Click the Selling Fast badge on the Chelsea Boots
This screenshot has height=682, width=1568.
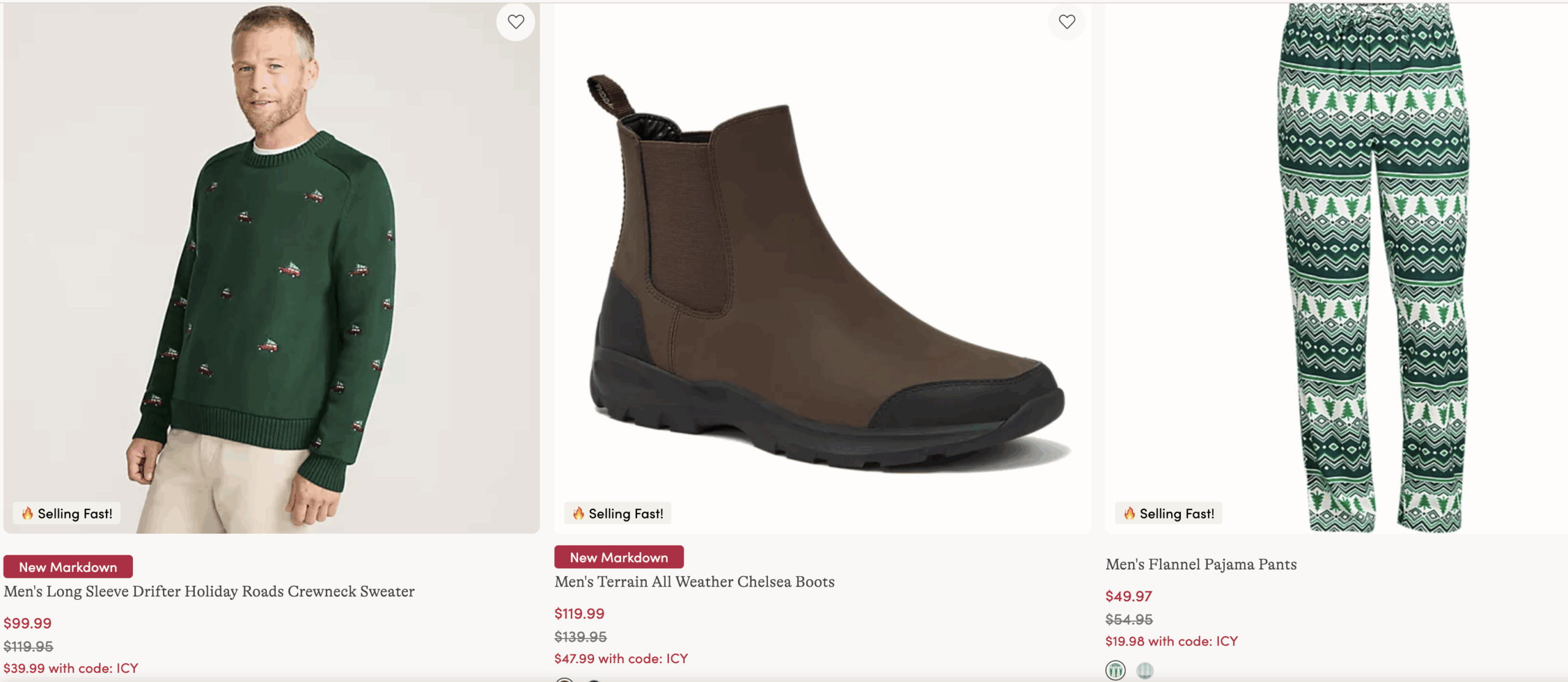pos(617,514)
